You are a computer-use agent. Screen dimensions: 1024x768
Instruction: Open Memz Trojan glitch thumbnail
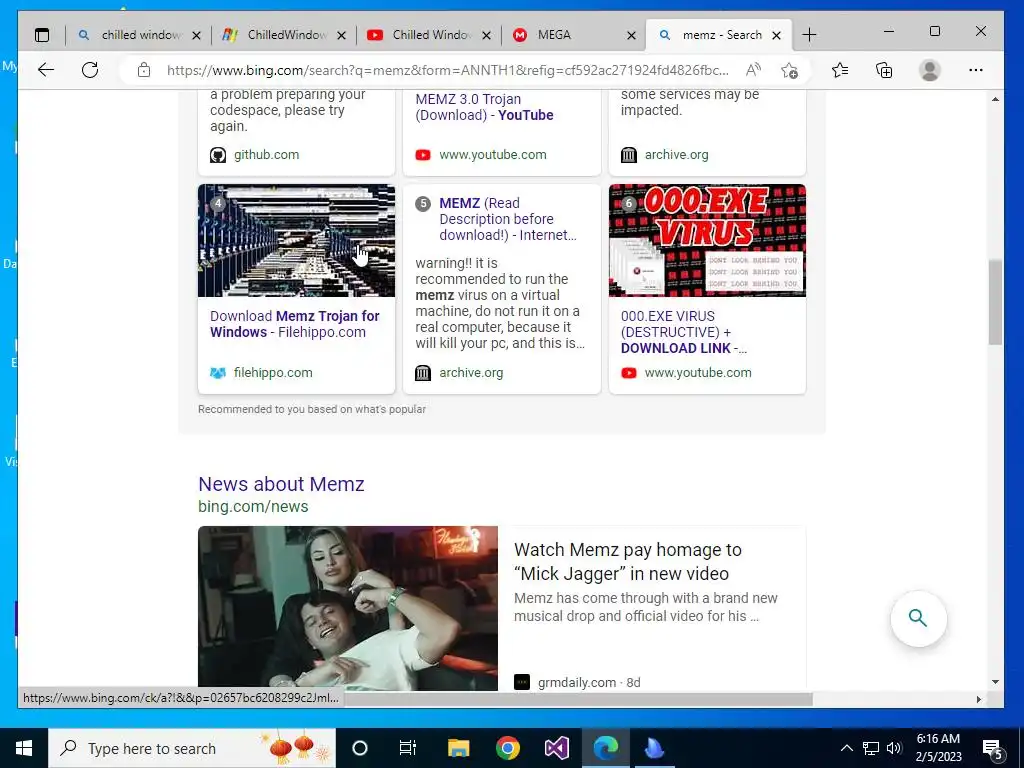click(x=296, y=240)
